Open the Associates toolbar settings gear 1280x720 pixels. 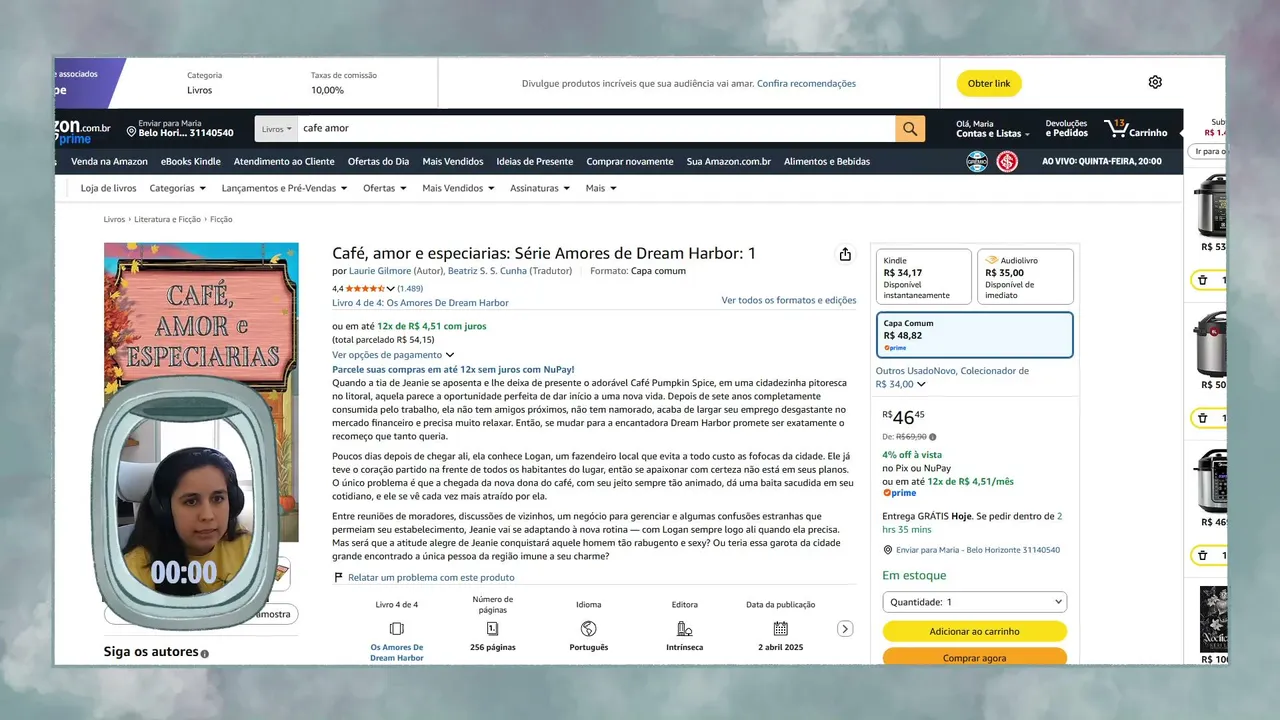pyautogui.click(x=1155, y=82)
